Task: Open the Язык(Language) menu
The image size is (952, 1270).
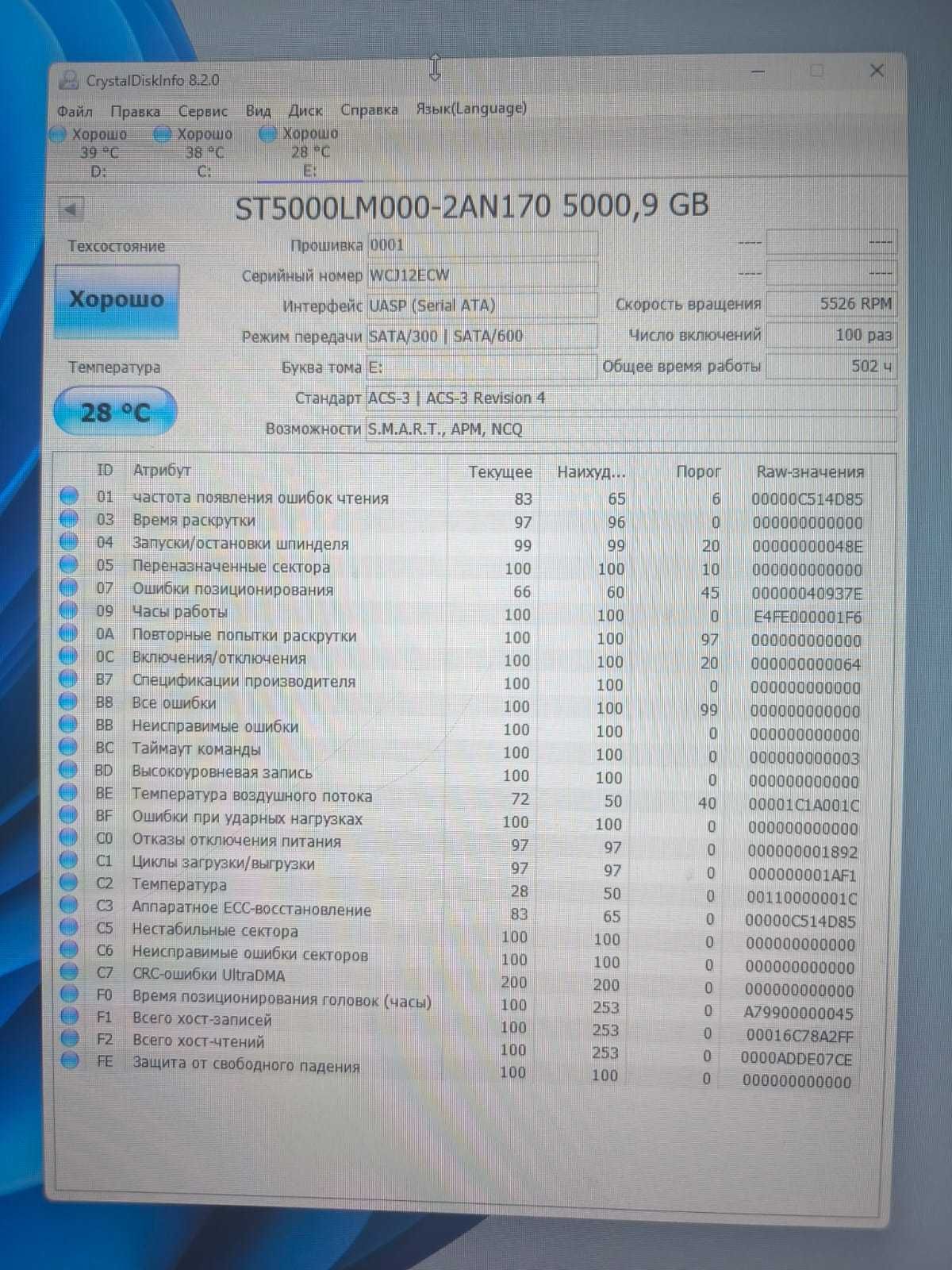Action: (471, 108)
